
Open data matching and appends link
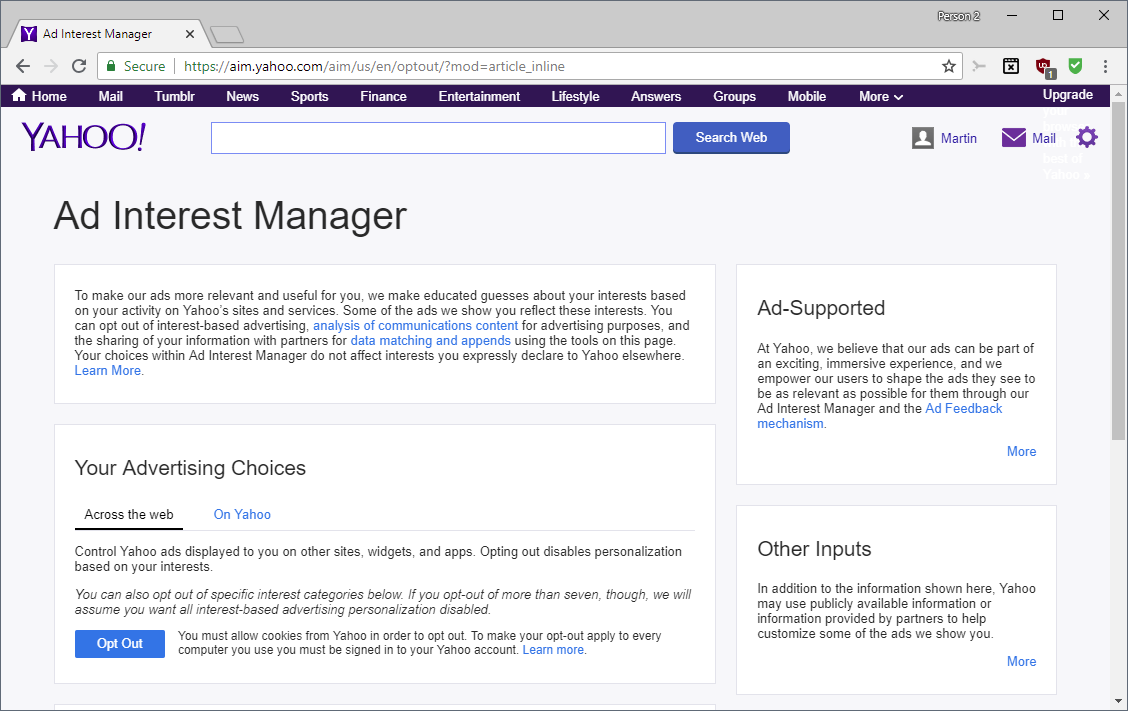pos(430,340)
